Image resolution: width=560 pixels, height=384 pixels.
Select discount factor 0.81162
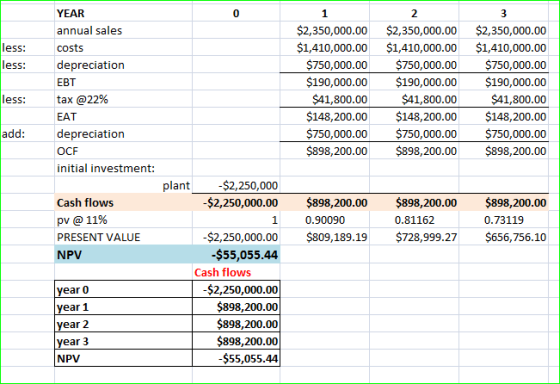(x=415, y=220)
